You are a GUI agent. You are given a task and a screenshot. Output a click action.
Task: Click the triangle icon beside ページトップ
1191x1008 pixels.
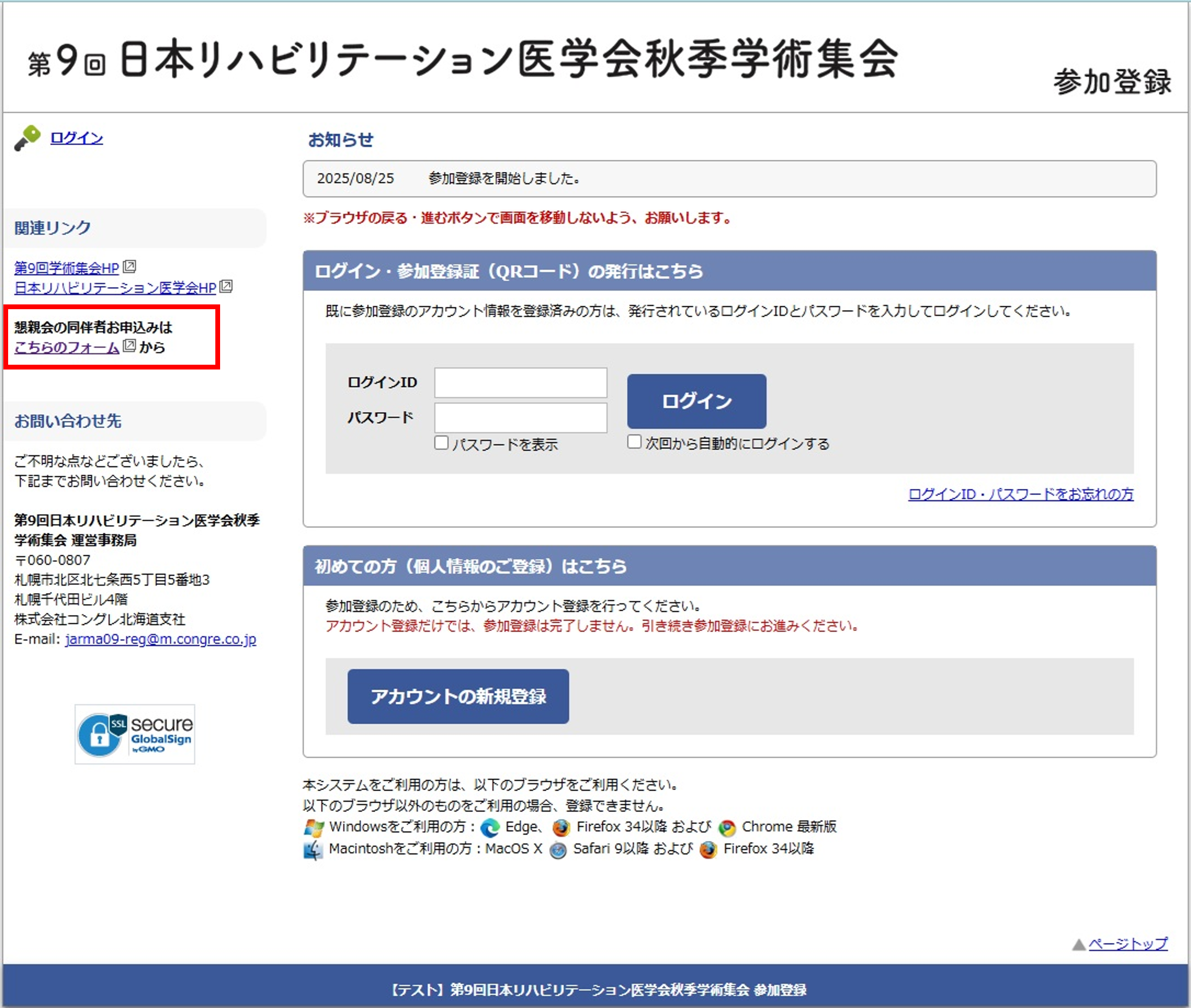(x=1079, y=944)
